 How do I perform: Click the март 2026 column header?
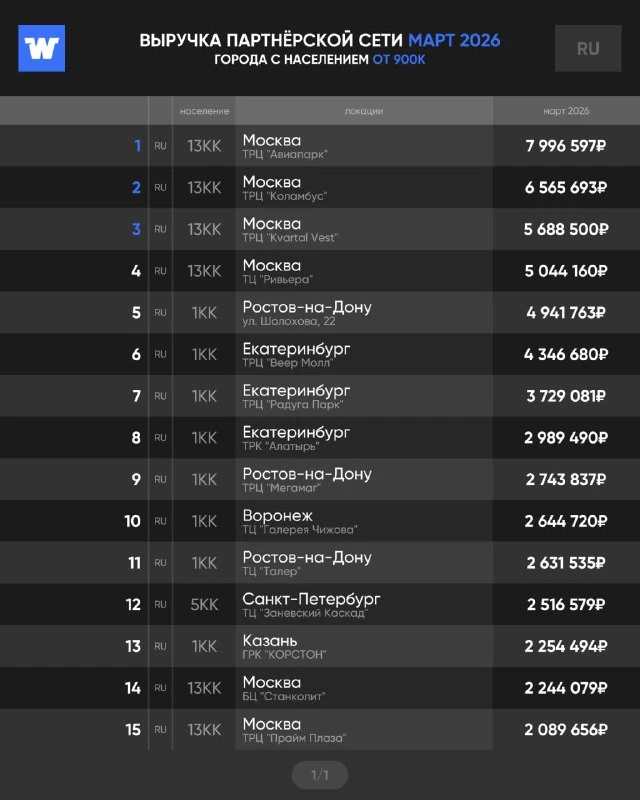566,111
